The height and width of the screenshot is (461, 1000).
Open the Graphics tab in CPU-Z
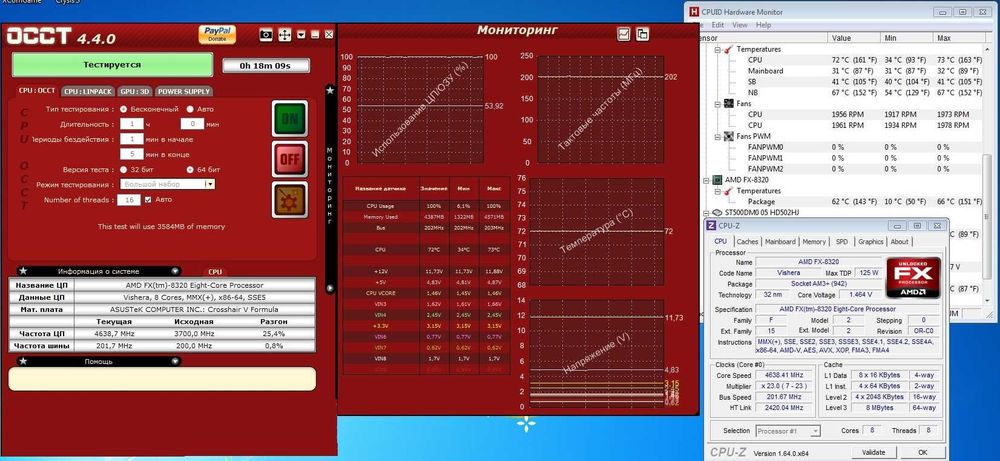[x=871, y=242]
